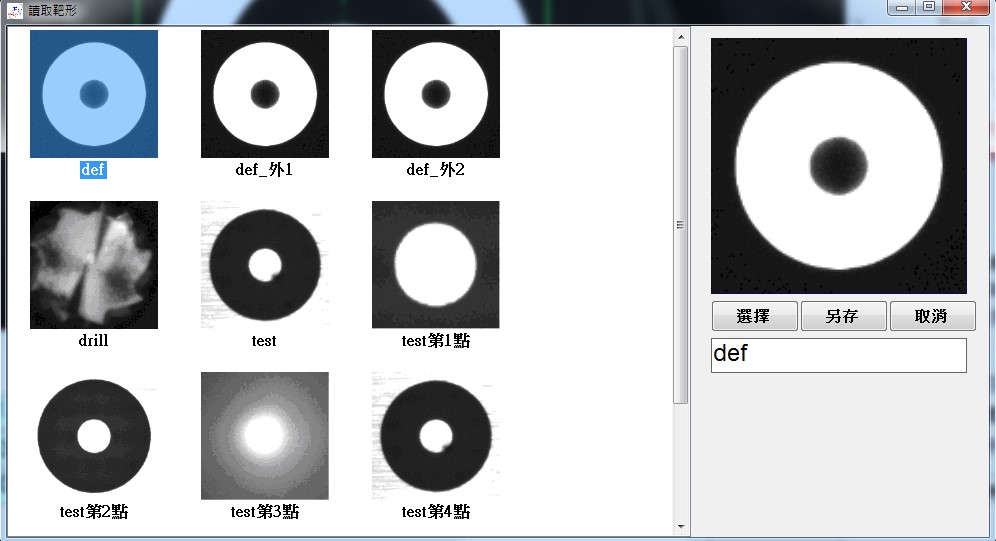Click the 取消 (Cancel) button

(932, 316)
